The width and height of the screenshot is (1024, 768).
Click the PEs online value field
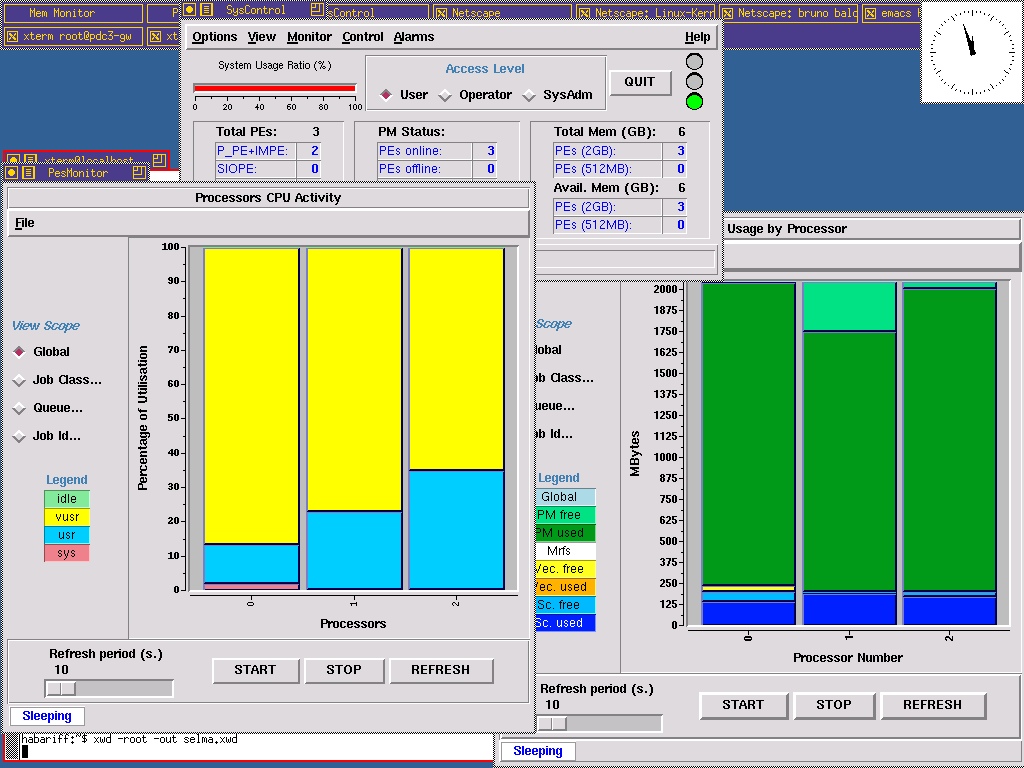[484, 151]
